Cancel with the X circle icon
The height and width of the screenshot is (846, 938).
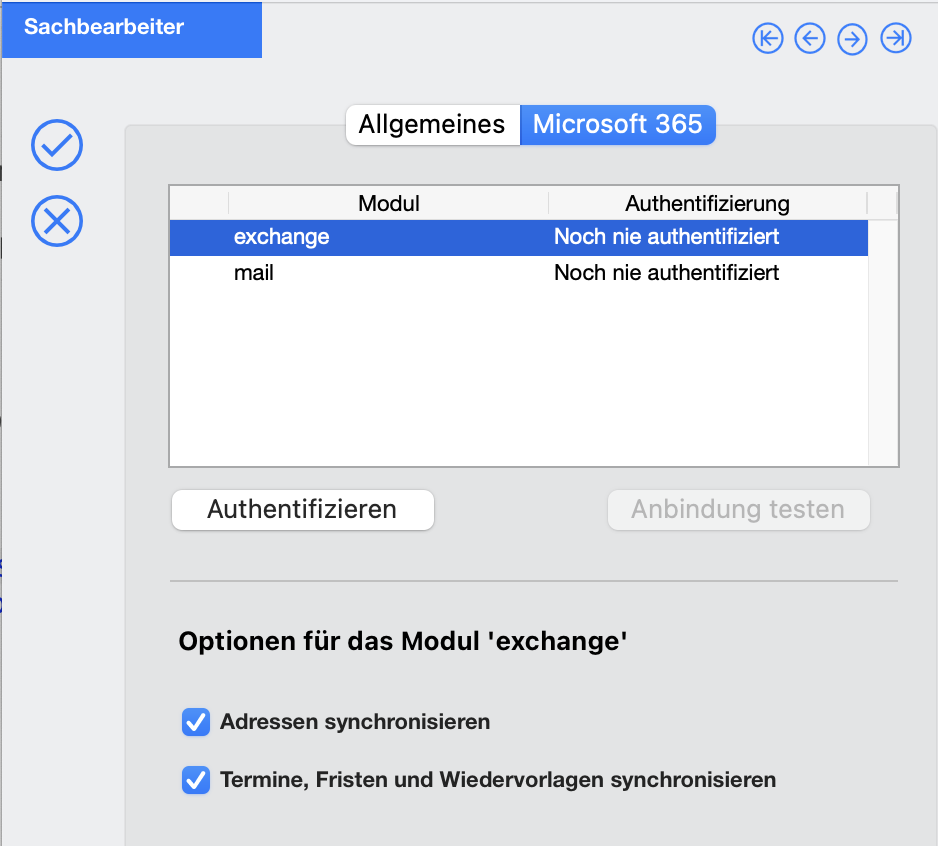pos(57,221)
